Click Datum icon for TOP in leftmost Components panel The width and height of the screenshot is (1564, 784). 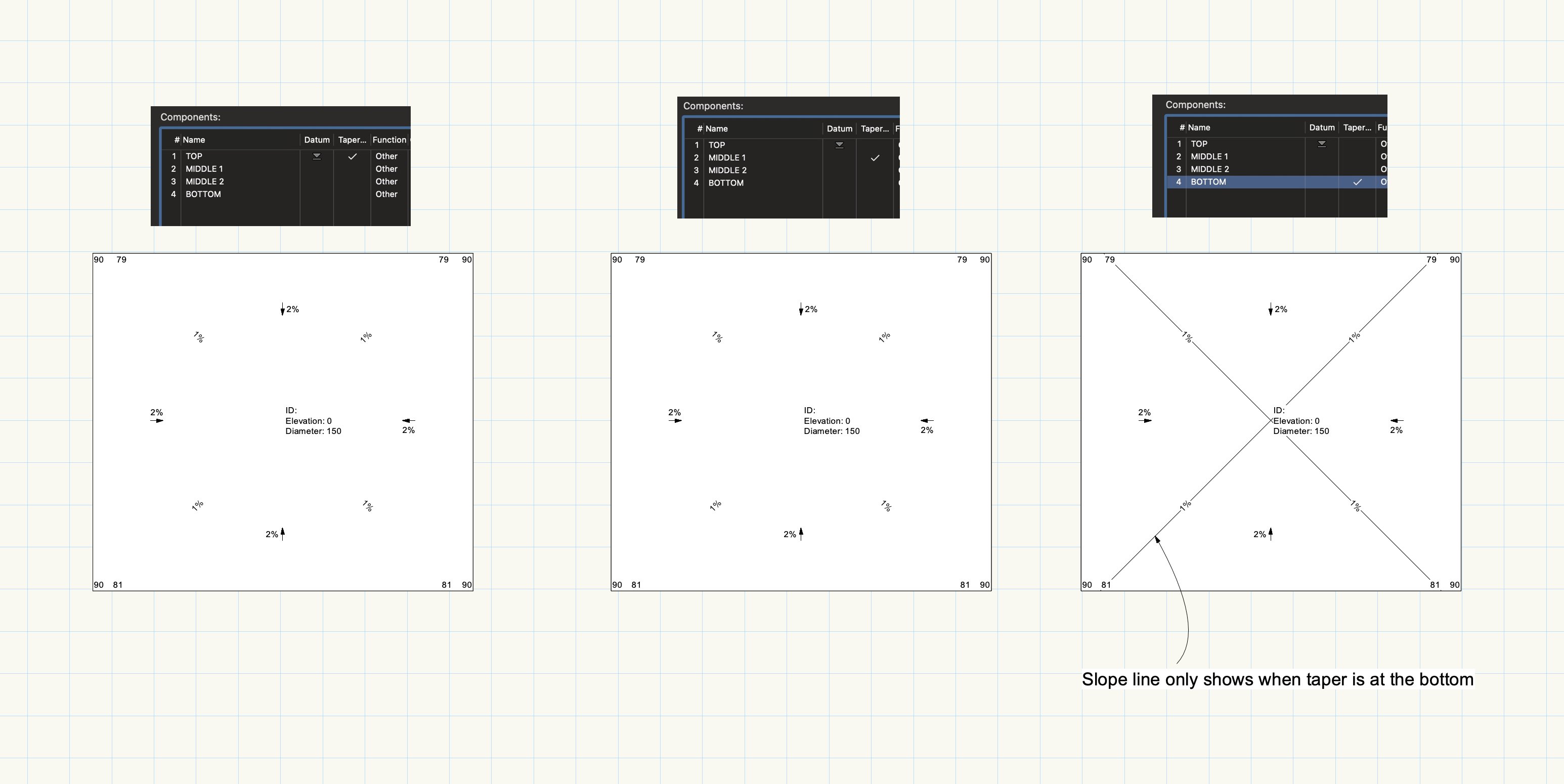[x=316, y=156]
